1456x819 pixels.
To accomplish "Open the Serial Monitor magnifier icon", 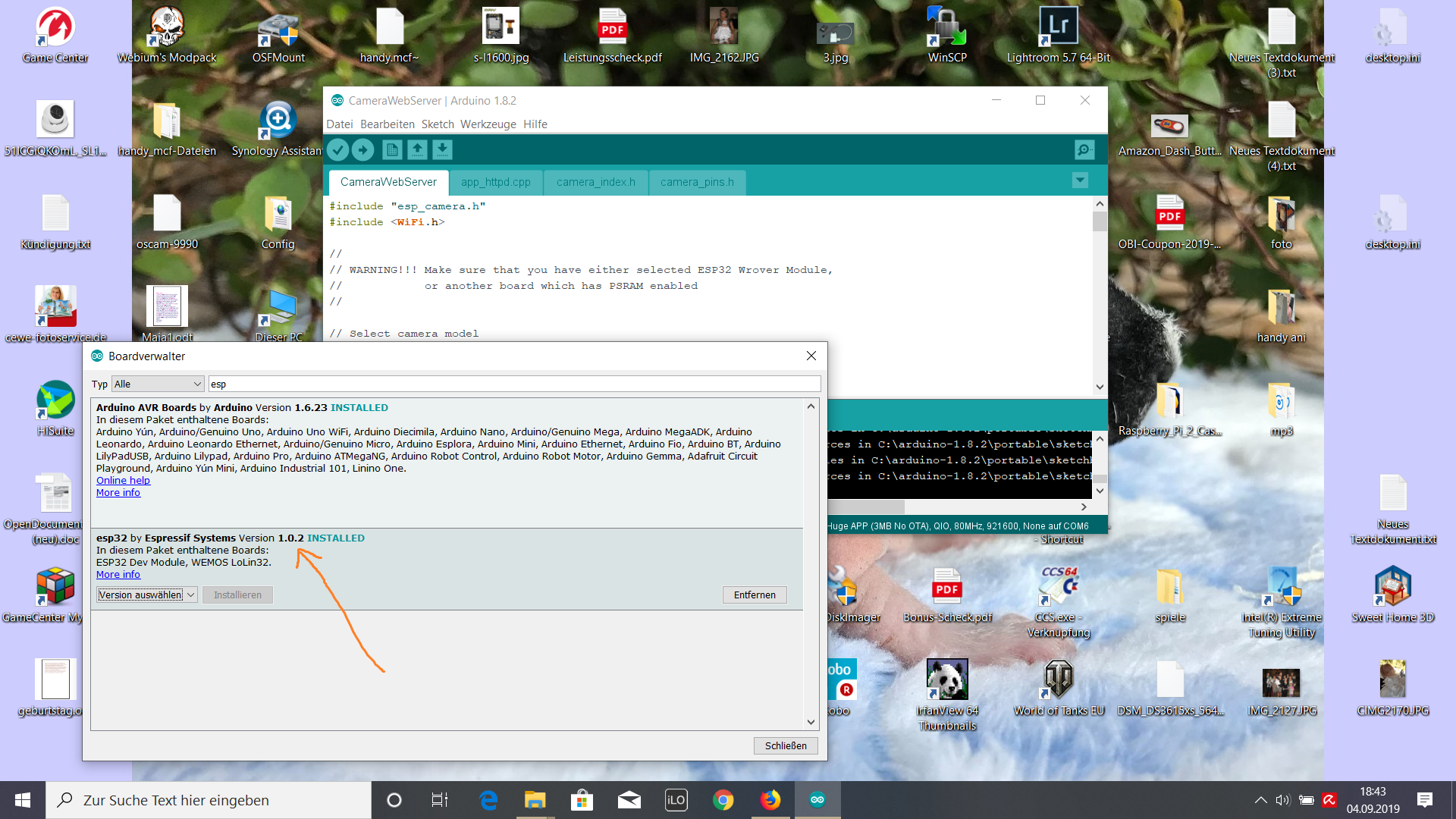I will point(1084,150).
